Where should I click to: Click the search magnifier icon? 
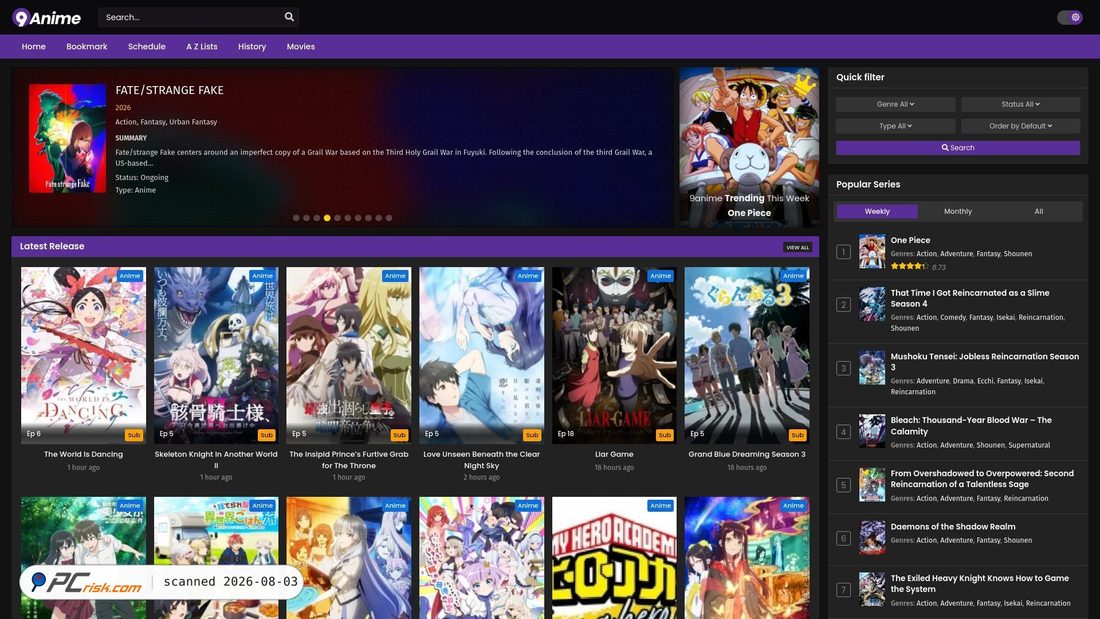(289, 17)
